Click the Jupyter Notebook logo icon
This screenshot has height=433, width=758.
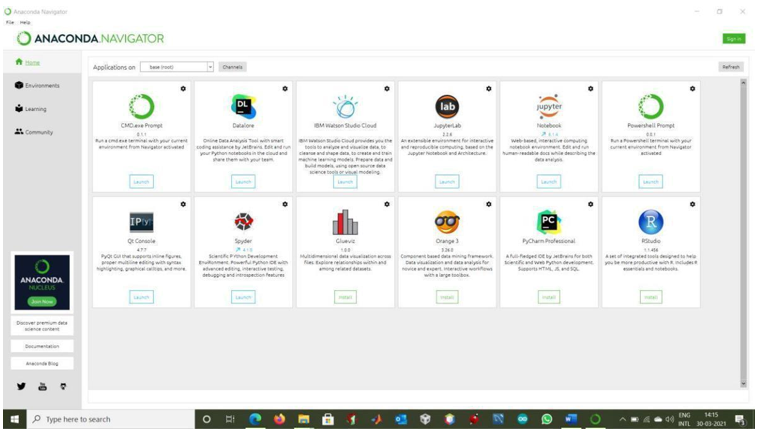549,106
